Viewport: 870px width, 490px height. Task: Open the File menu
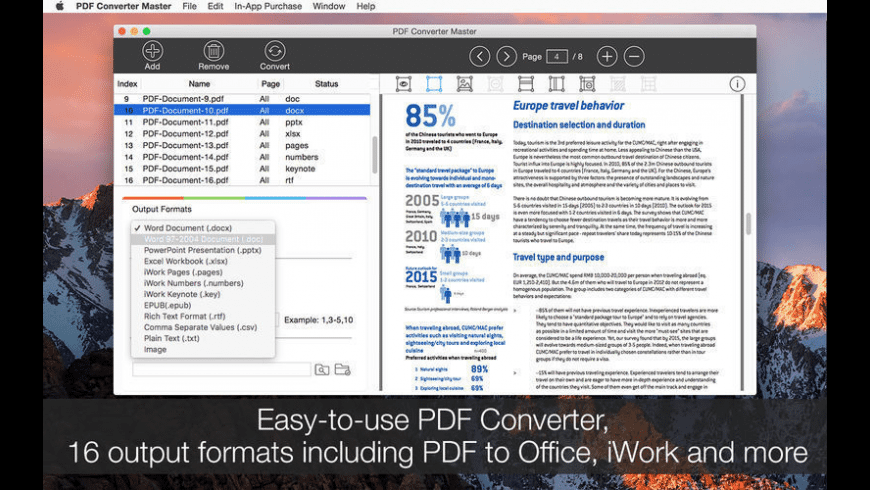[189, 6]
